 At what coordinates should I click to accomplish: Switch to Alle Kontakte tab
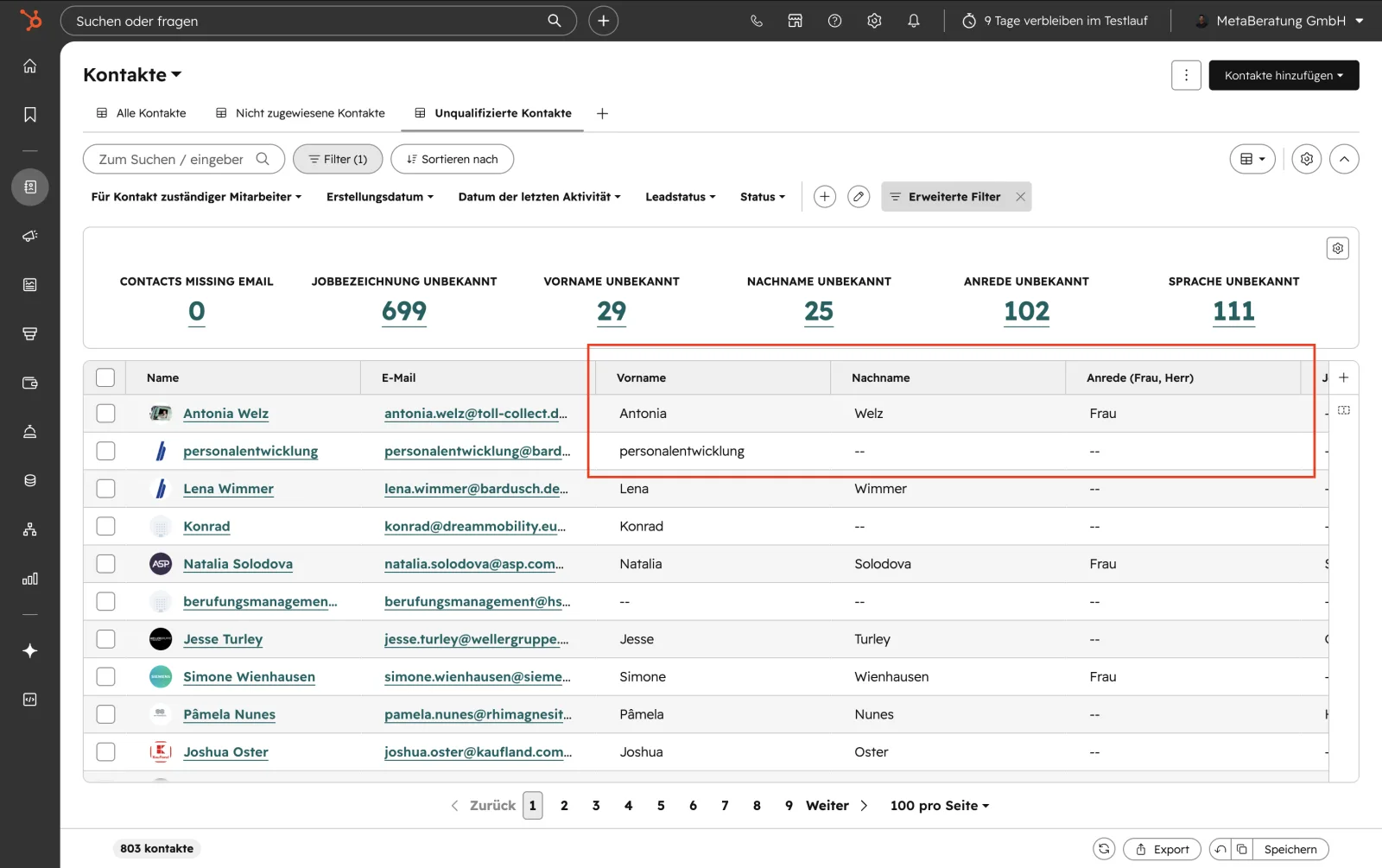pyautogui.click(x=142, y=113)
